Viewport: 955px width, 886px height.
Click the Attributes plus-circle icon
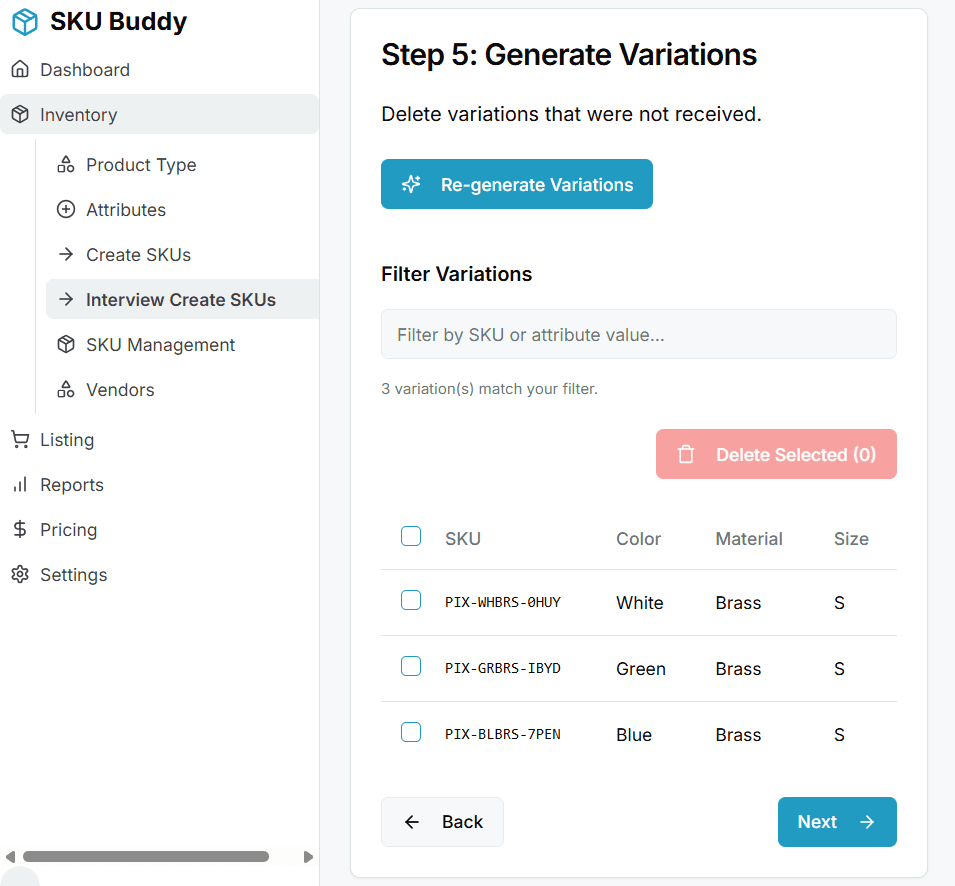point(65,209)
